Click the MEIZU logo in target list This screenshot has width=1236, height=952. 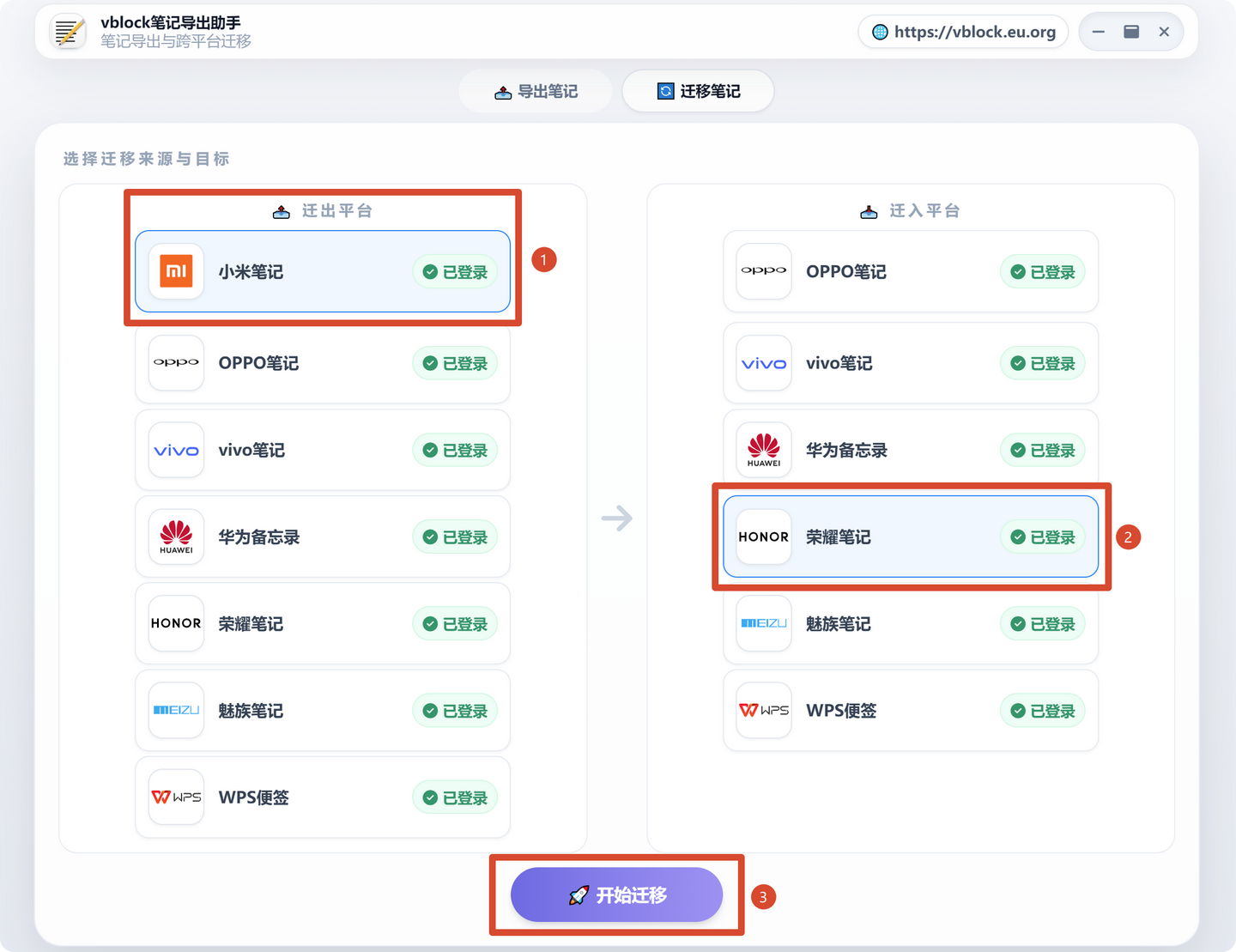tap(764, 623)
